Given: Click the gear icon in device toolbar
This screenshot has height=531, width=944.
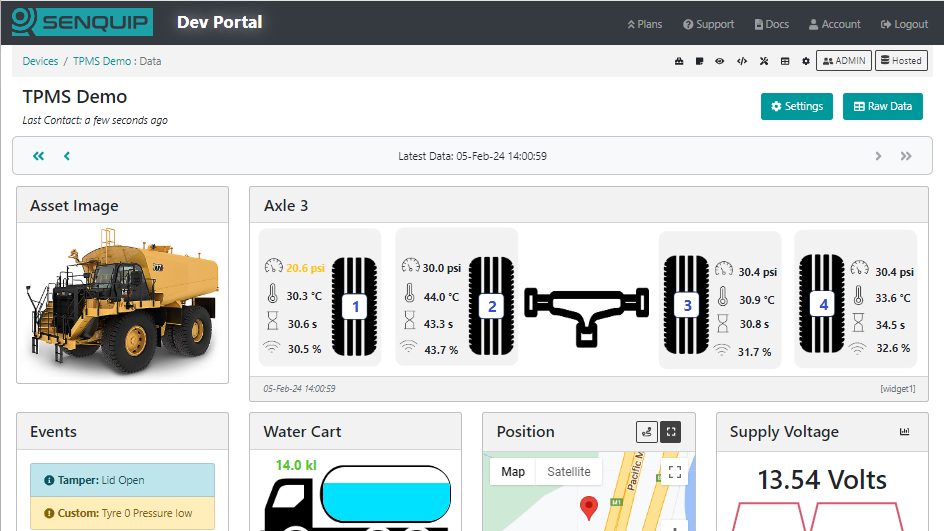Looking at the screenshot, I should point(806,61).
